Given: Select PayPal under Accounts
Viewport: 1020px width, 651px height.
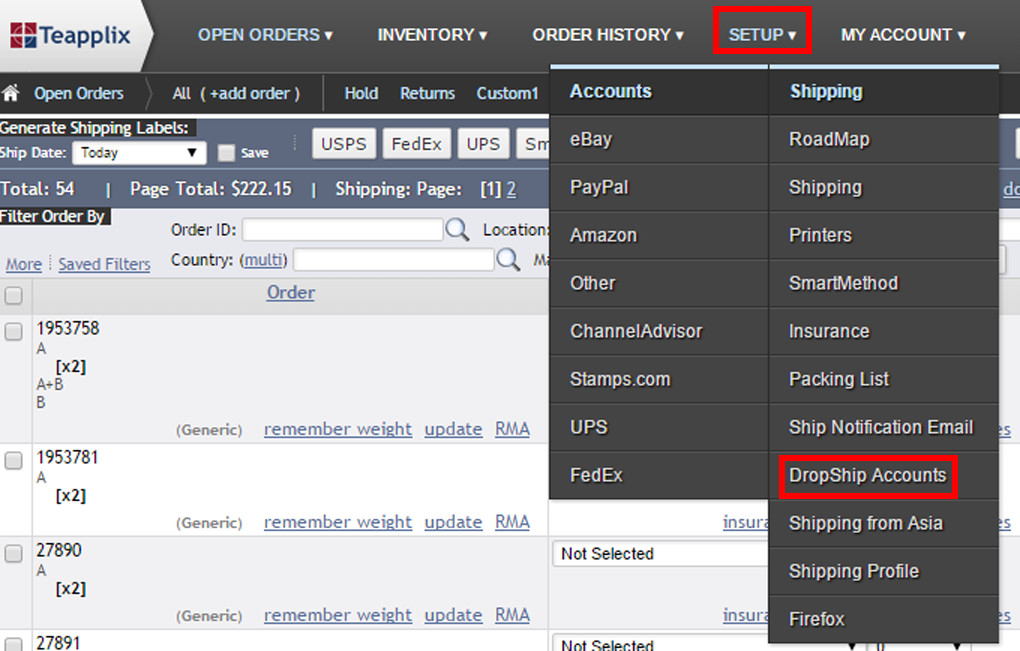Looking at the screenshot, I should coord(659,188).
